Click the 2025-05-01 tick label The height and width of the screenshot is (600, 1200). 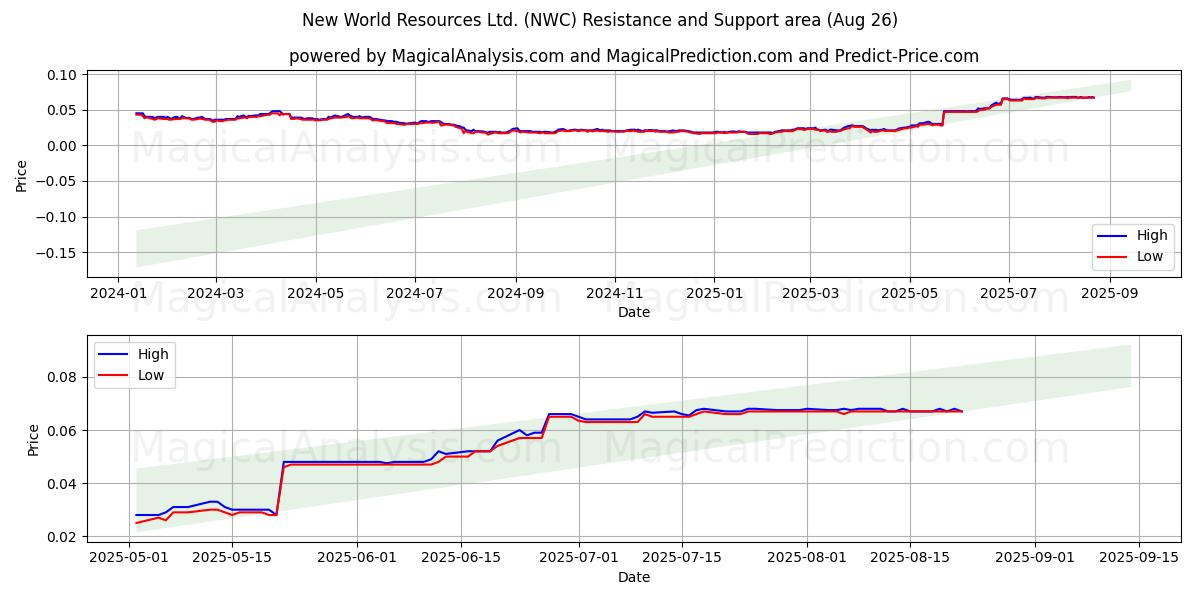click(x=130, y=558)
